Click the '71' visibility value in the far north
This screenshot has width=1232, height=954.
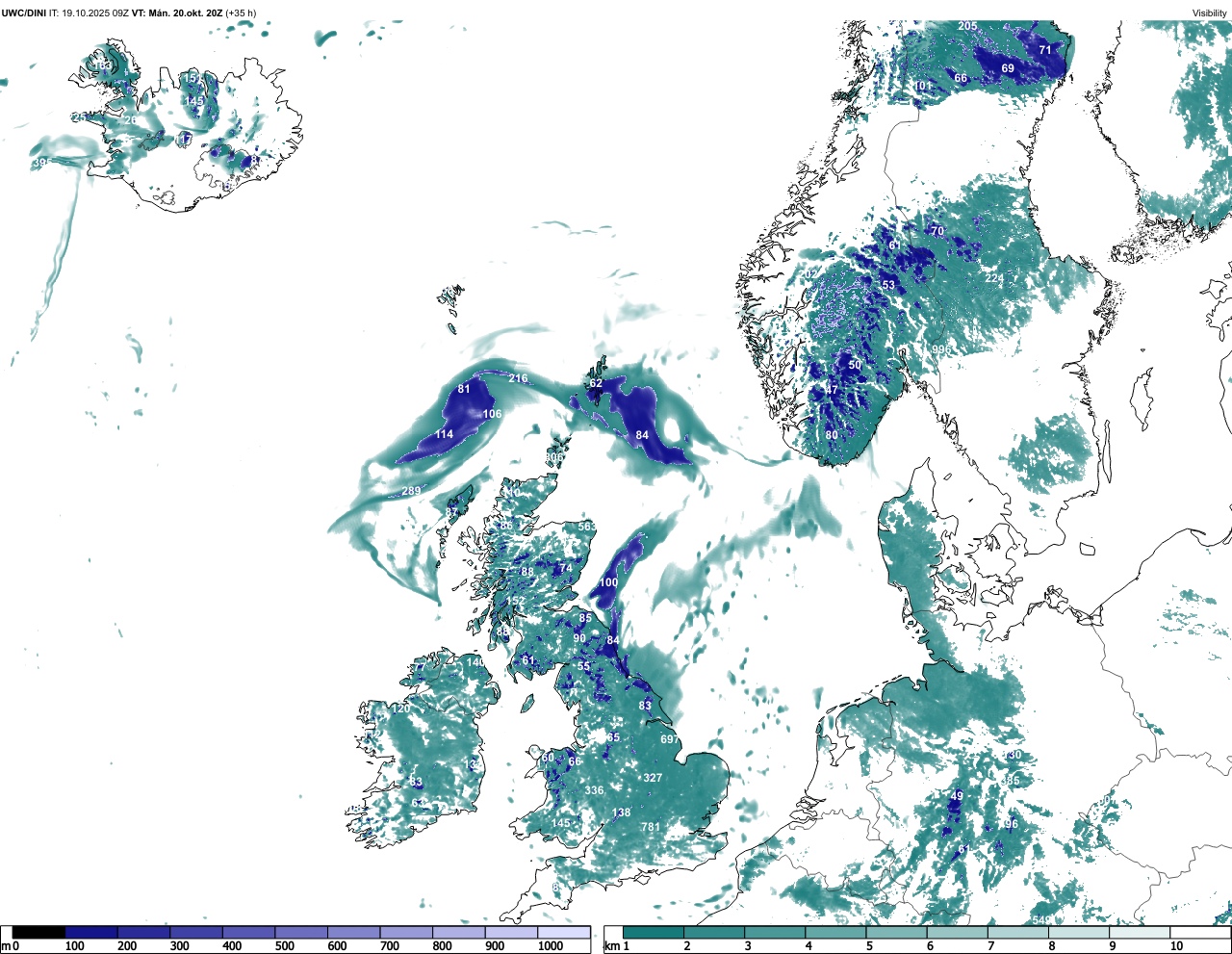pyautogui.click(x=1045, y=50)
